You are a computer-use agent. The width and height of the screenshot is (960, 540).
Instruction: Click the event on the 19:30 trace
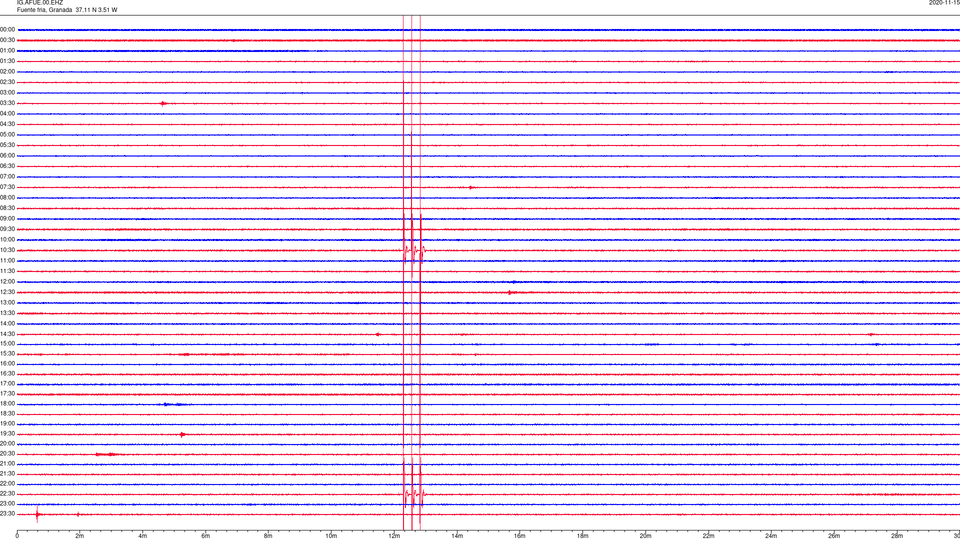182,435
